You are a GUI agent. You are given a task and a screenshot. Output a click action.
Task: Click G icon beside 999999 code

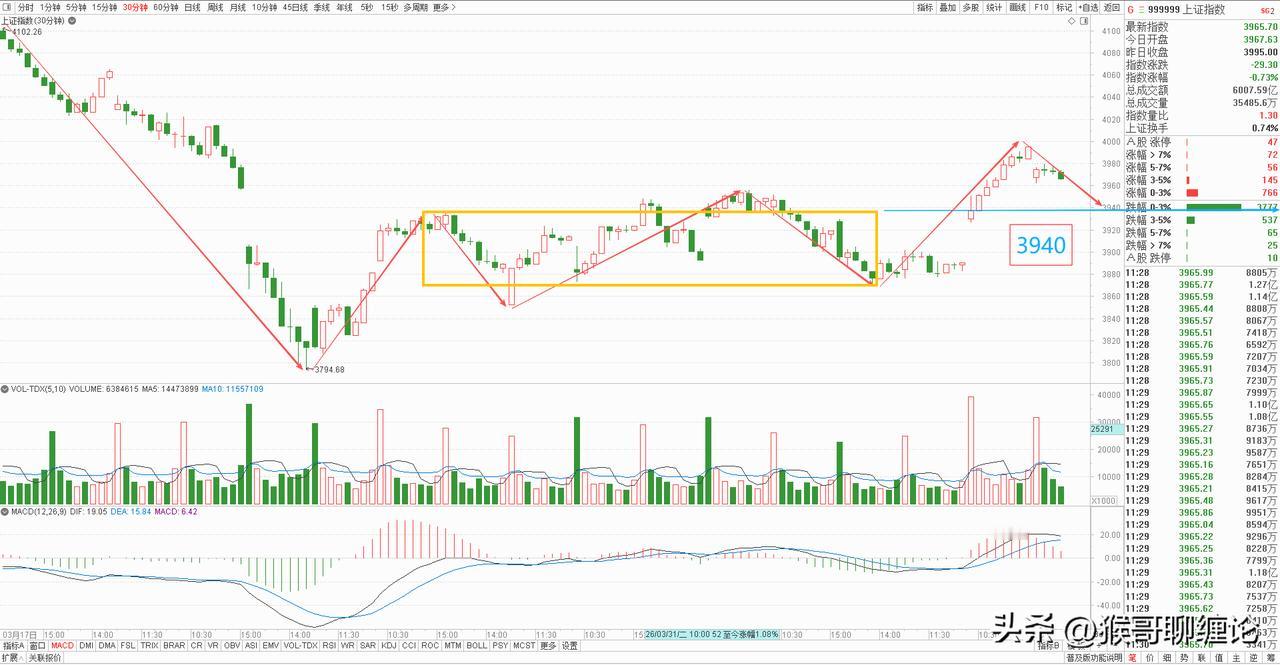1131,10
